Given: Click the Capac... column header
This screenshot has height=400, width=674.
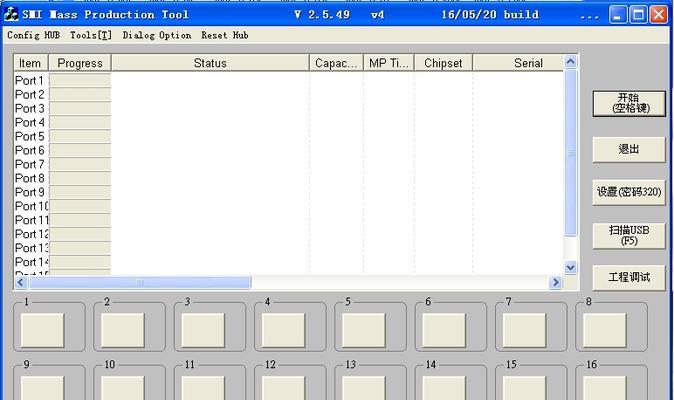Looking at the screenshot, I should 336,63.
